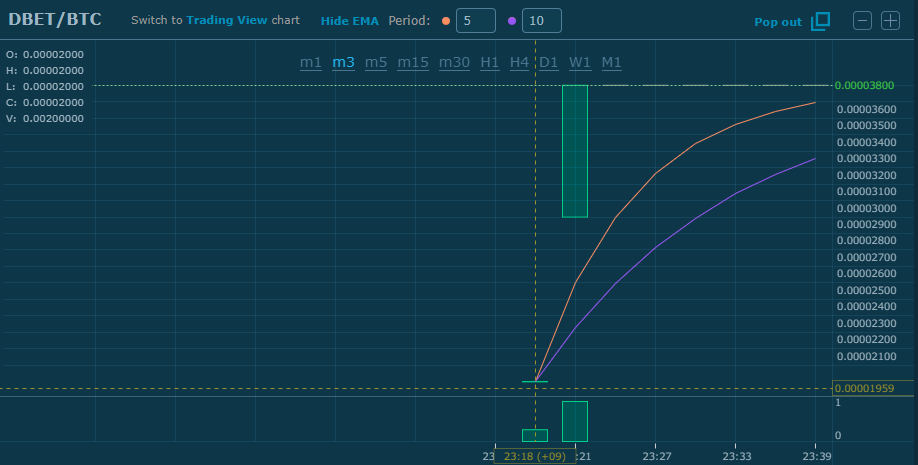Viewport: 918px width, 465px height.
Task: Zoom out with the minus icon
Action: click(x=862, y=20)
